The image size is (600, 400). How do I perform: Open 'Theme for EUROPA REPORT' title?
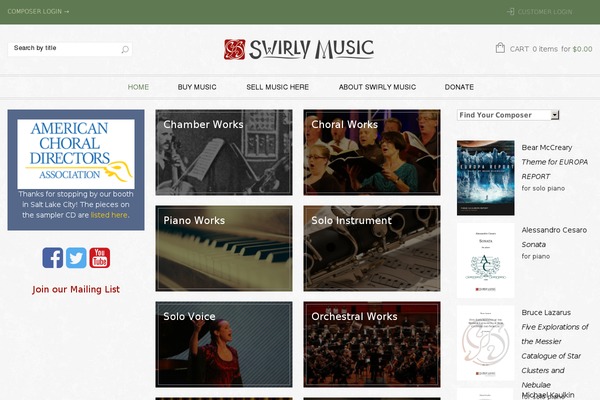click(x=555, y=169)
